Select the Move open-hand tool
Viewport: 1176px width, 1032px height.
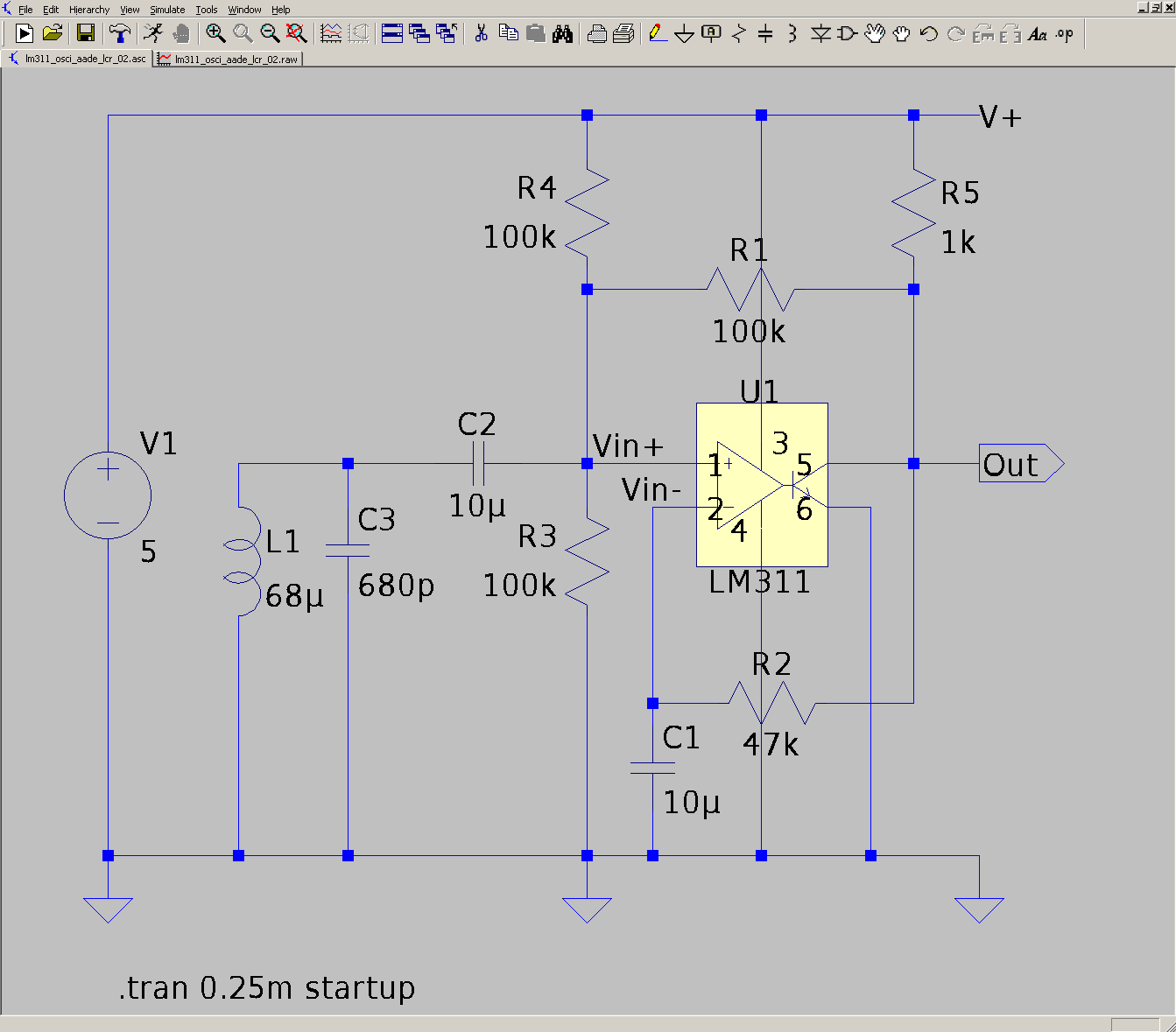pyautogui.click(x=875, y=33)
